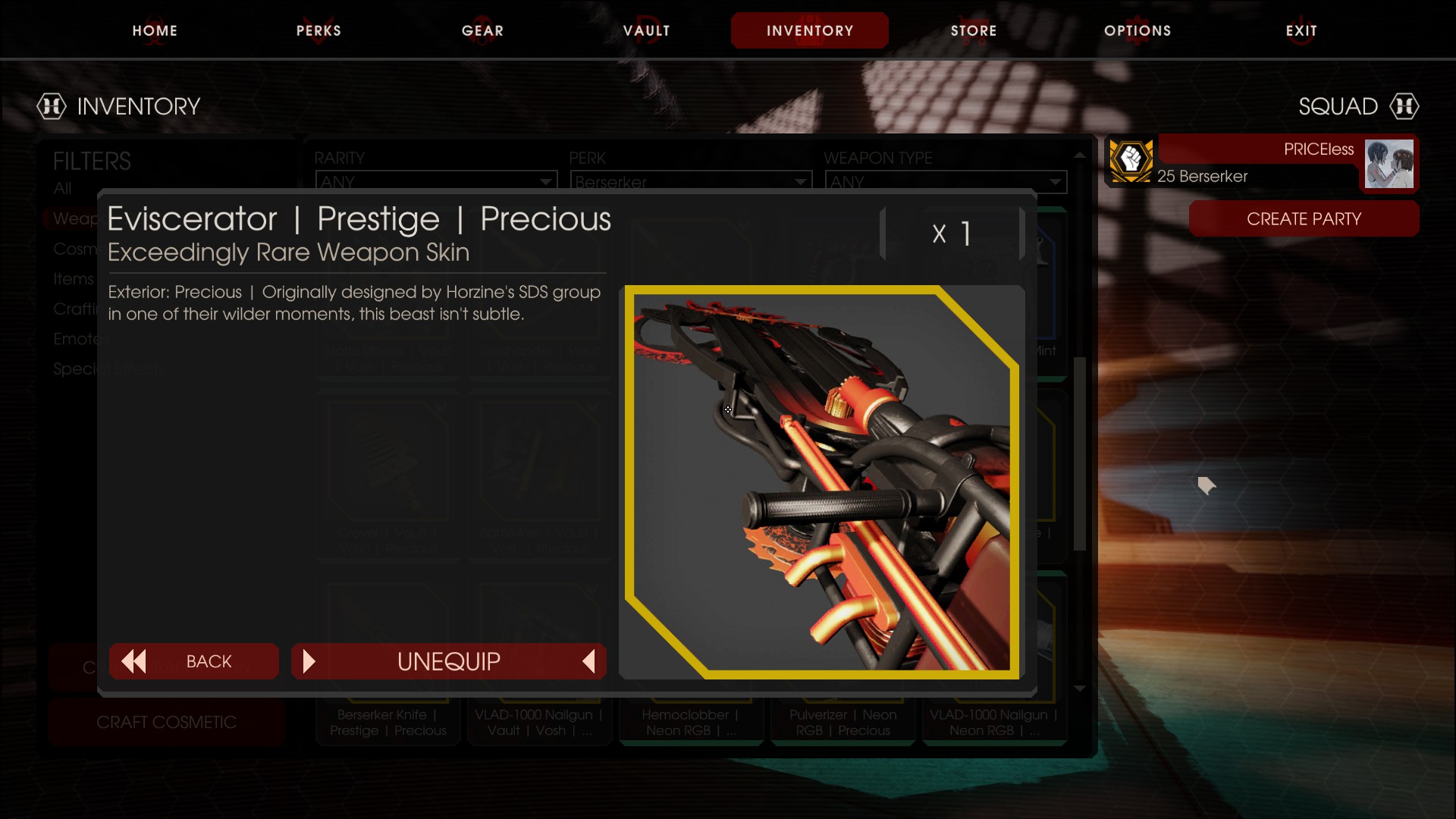Unequip the Eviscerator Prestige skin
The image size is (1456, 819).
(449, 661)
